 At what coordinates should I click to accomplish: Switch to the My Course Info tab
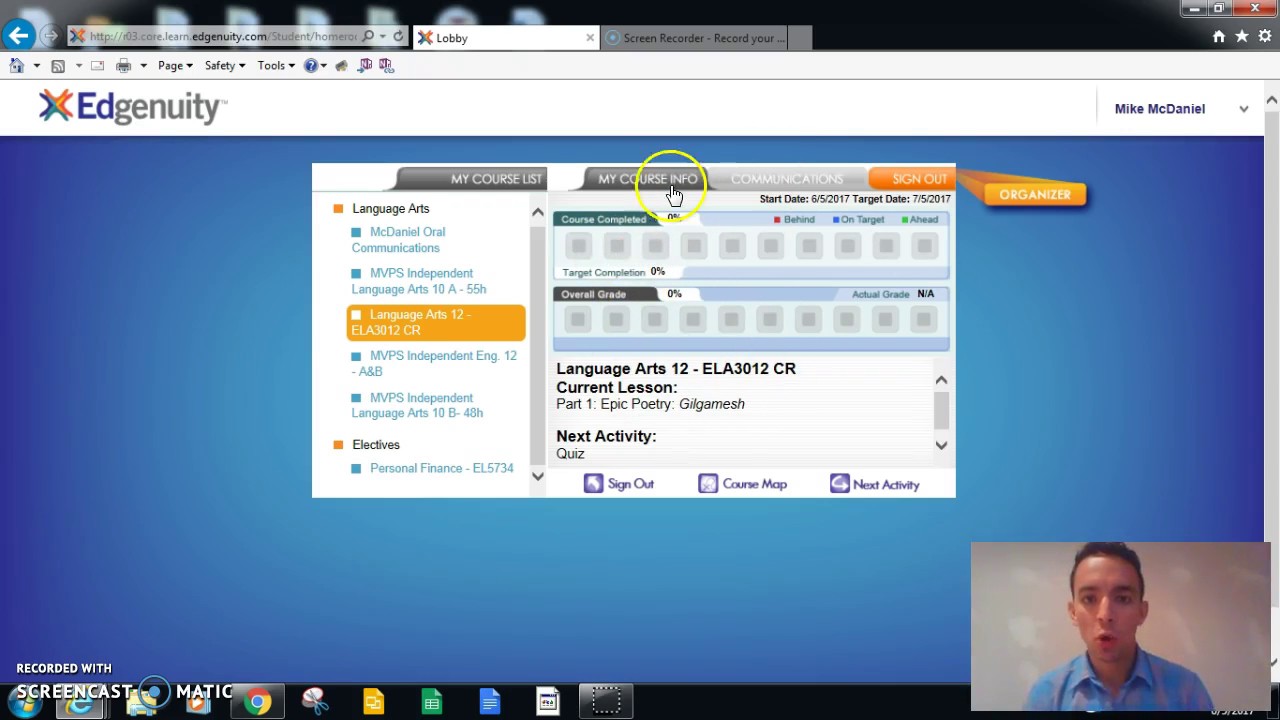coord(647,179)
